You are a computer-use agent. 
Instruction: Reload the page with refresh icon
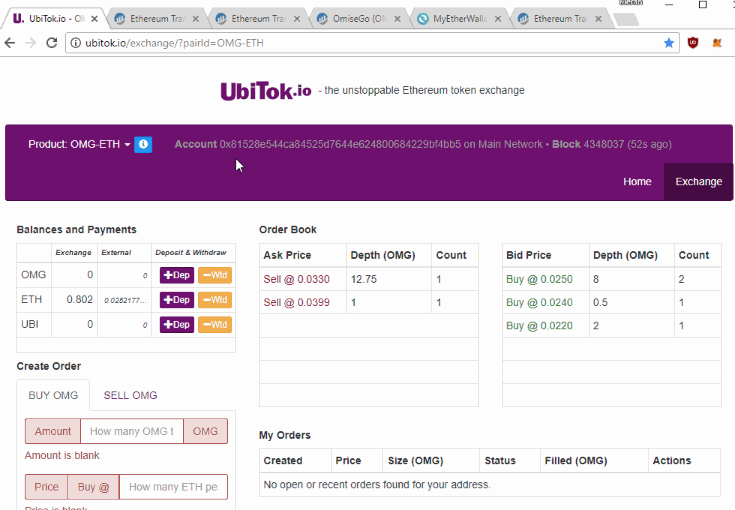(x=52, y=43)
